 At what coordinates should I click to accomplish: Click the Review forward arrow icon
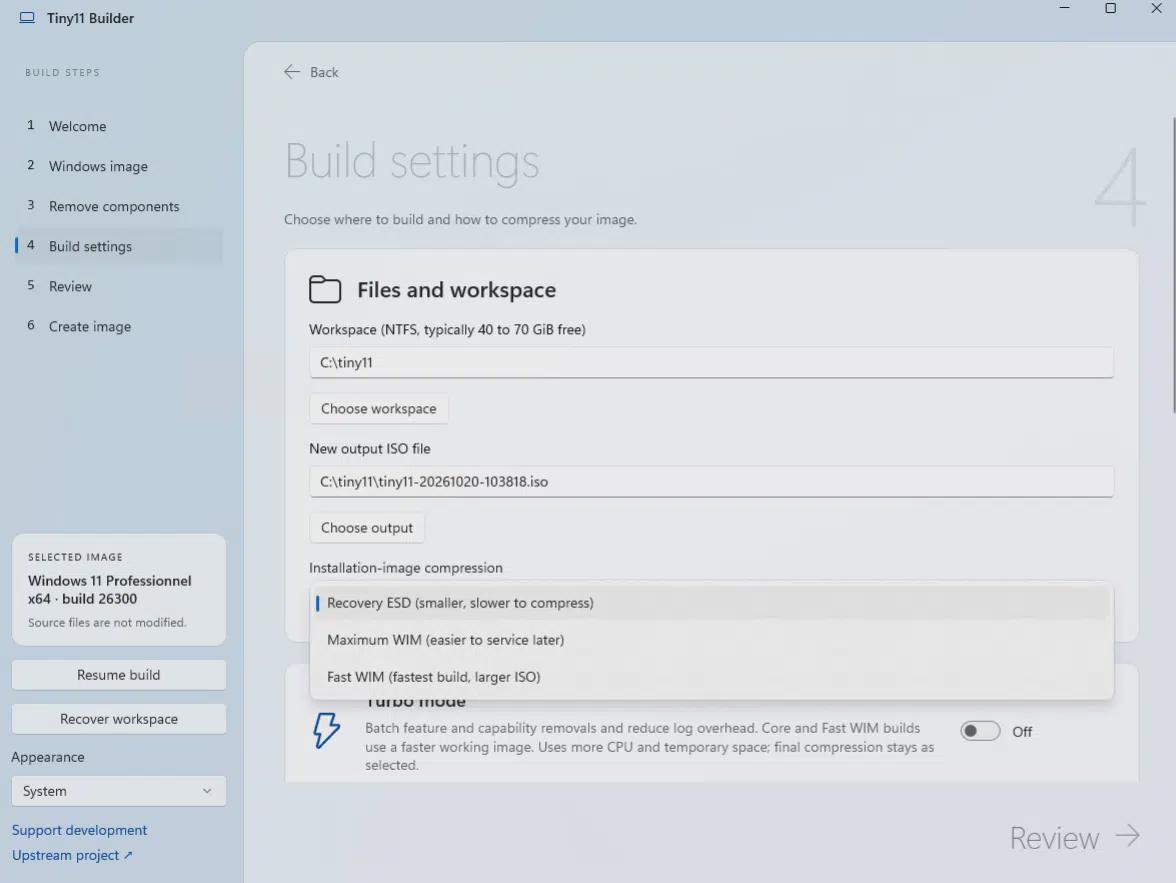click(x=1127, y=836)
